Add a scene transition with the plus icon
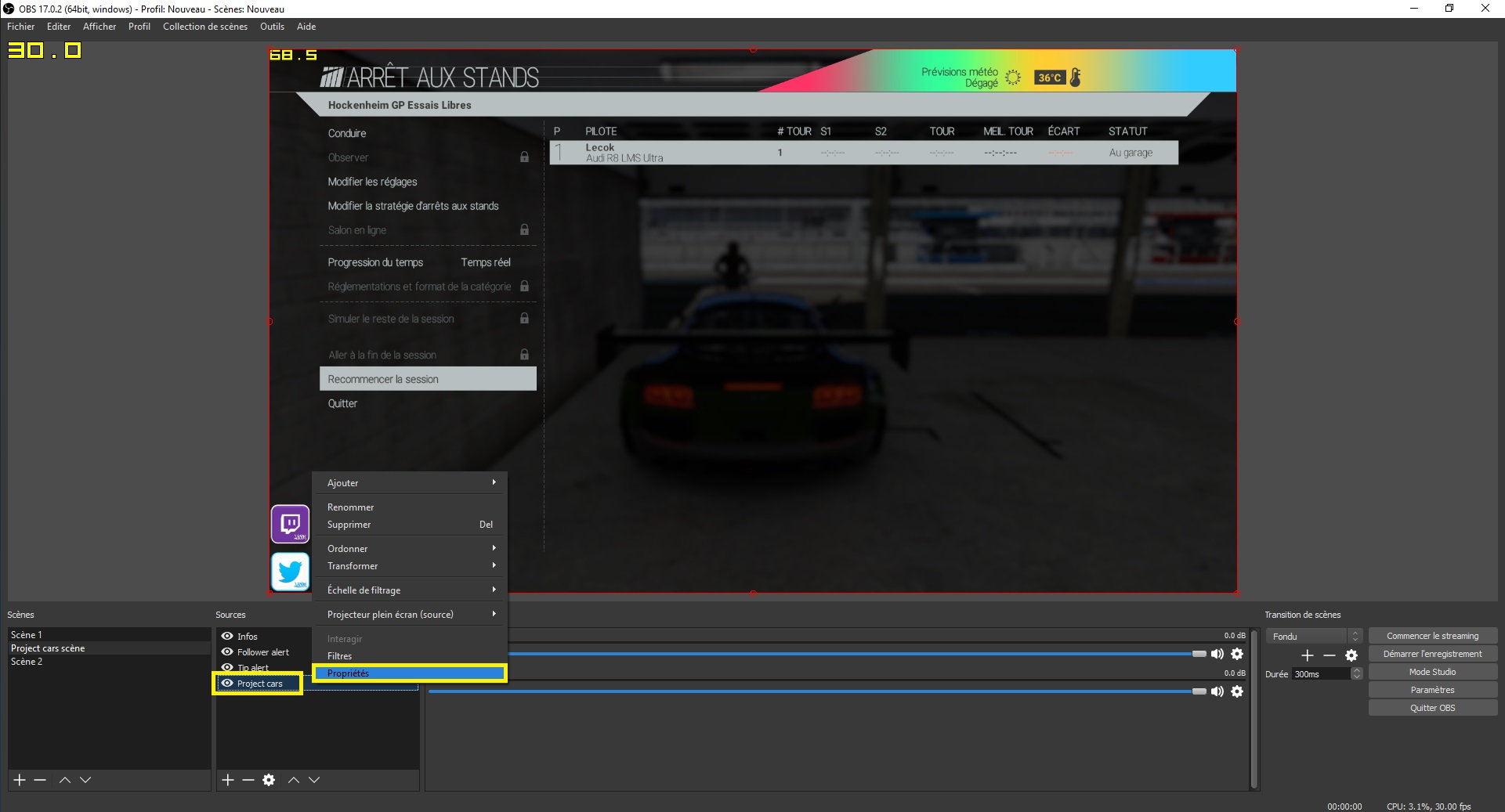 pos(1308,655)
